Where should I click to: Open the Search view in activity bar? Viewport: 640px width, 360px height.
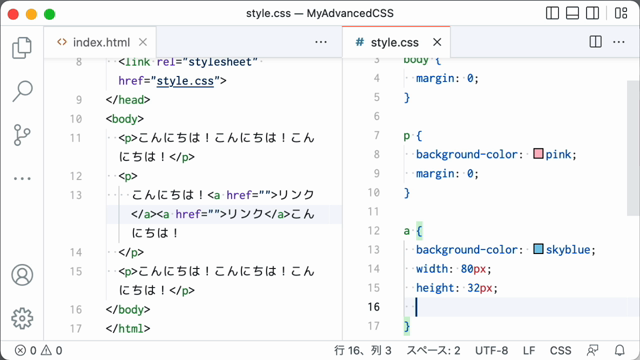pyautogui.click(x=22, y=91)
